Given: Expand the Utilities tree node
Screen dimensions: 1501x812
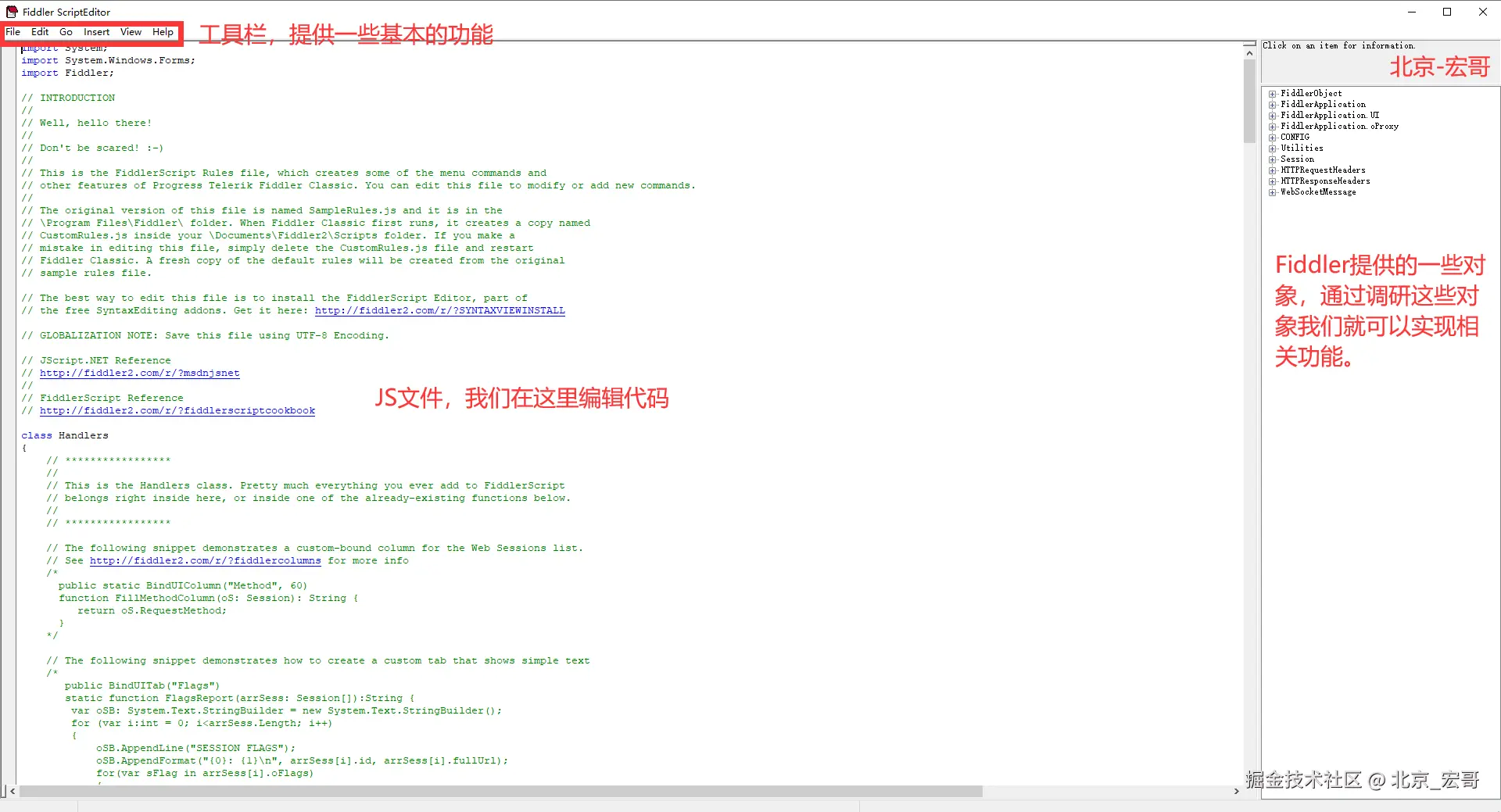Looking at the screenshot, I should 1273,148.
